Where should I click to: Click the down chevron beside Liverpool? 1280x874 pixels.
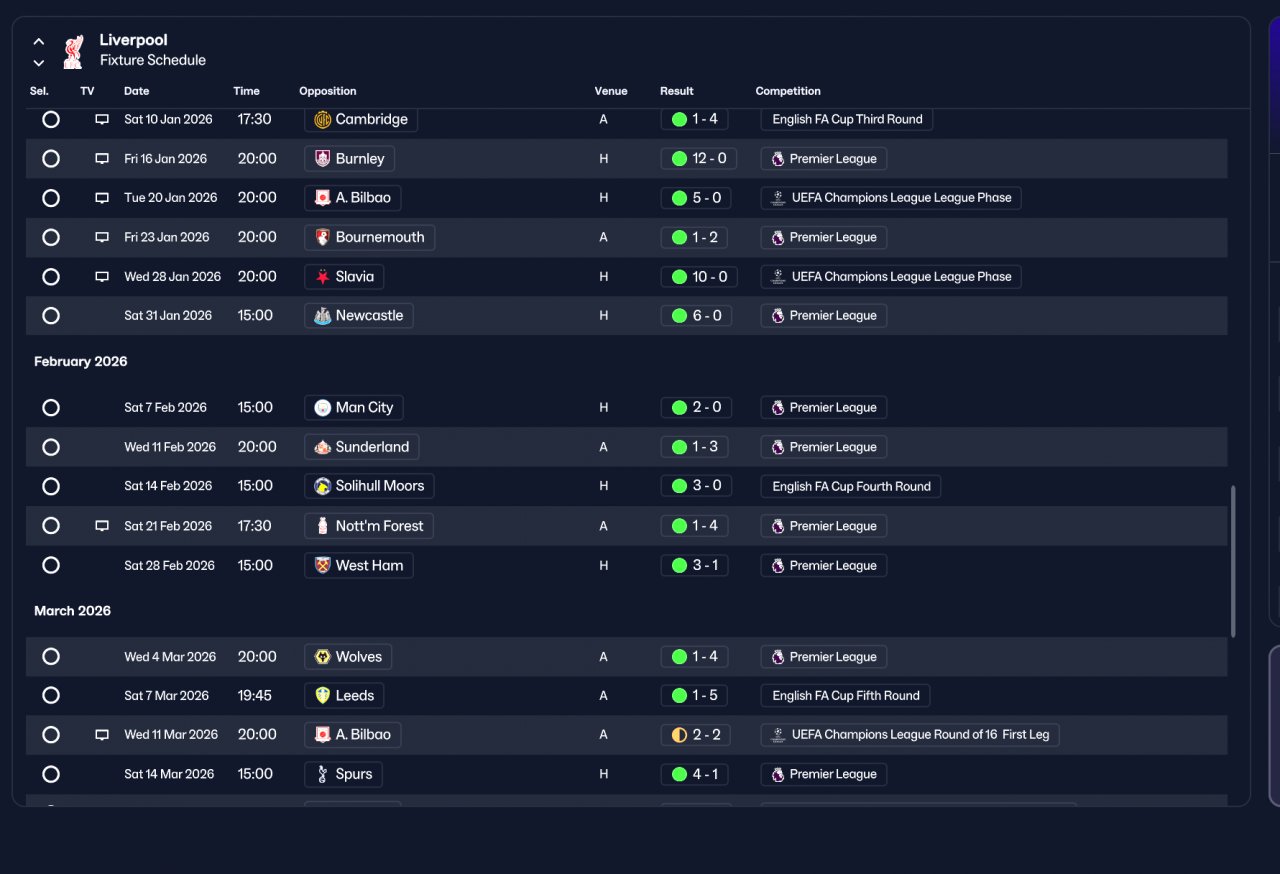click(x=39, y=63)
